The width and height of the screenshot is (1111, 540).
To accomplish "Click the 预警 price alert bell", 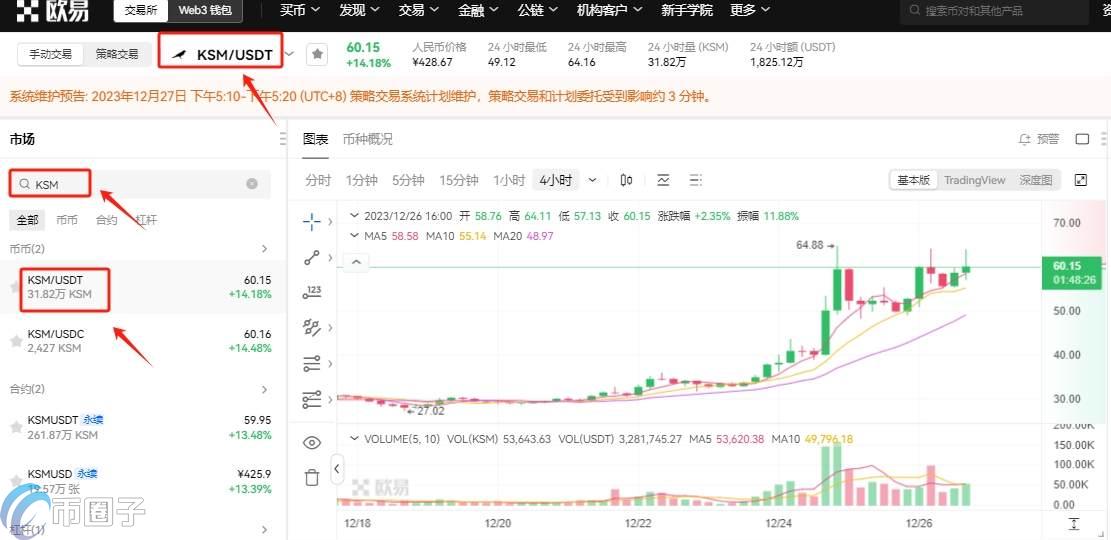I will click(1038, 139).
